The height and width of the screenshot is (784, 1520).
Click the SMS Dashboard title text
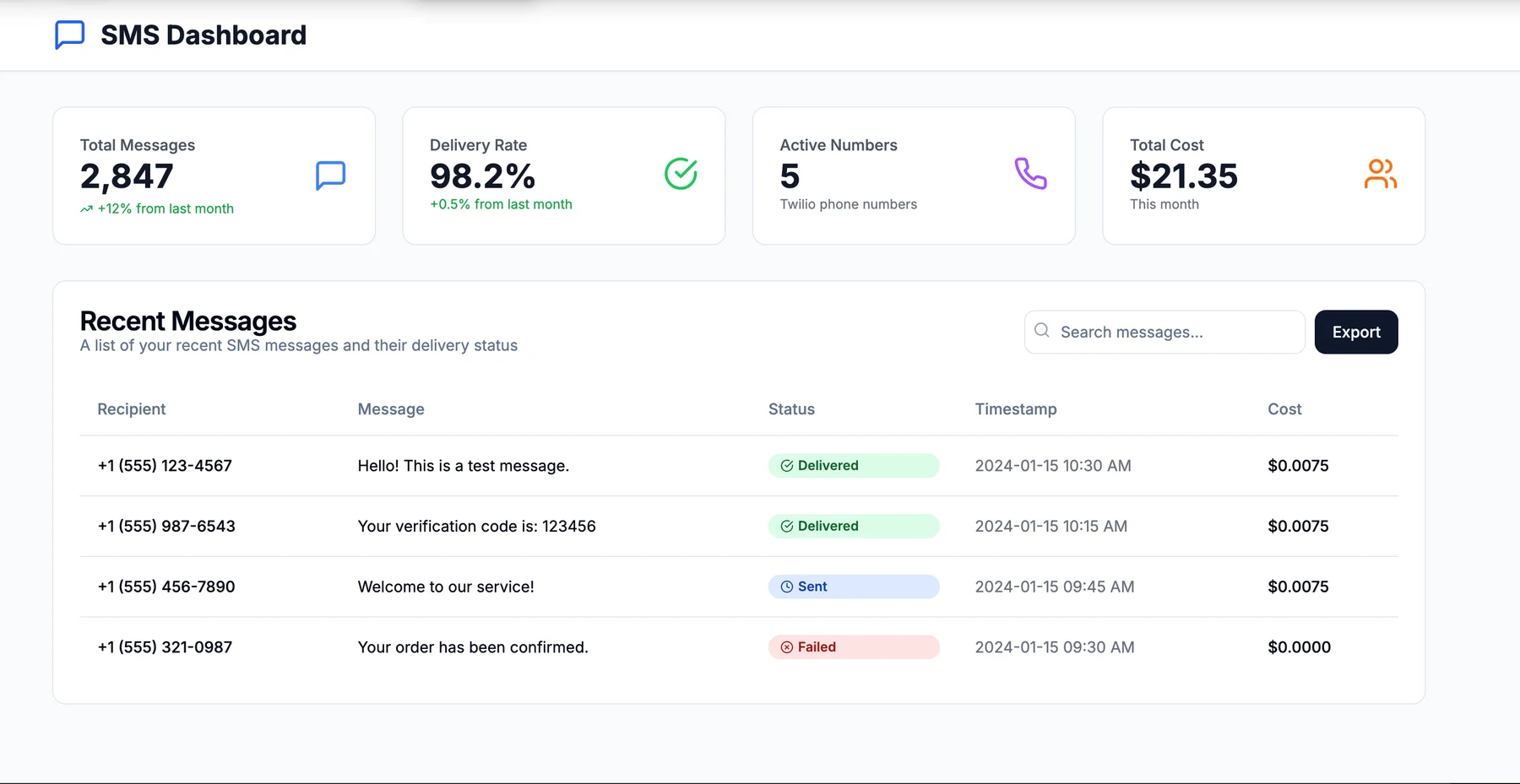(204, 35)
